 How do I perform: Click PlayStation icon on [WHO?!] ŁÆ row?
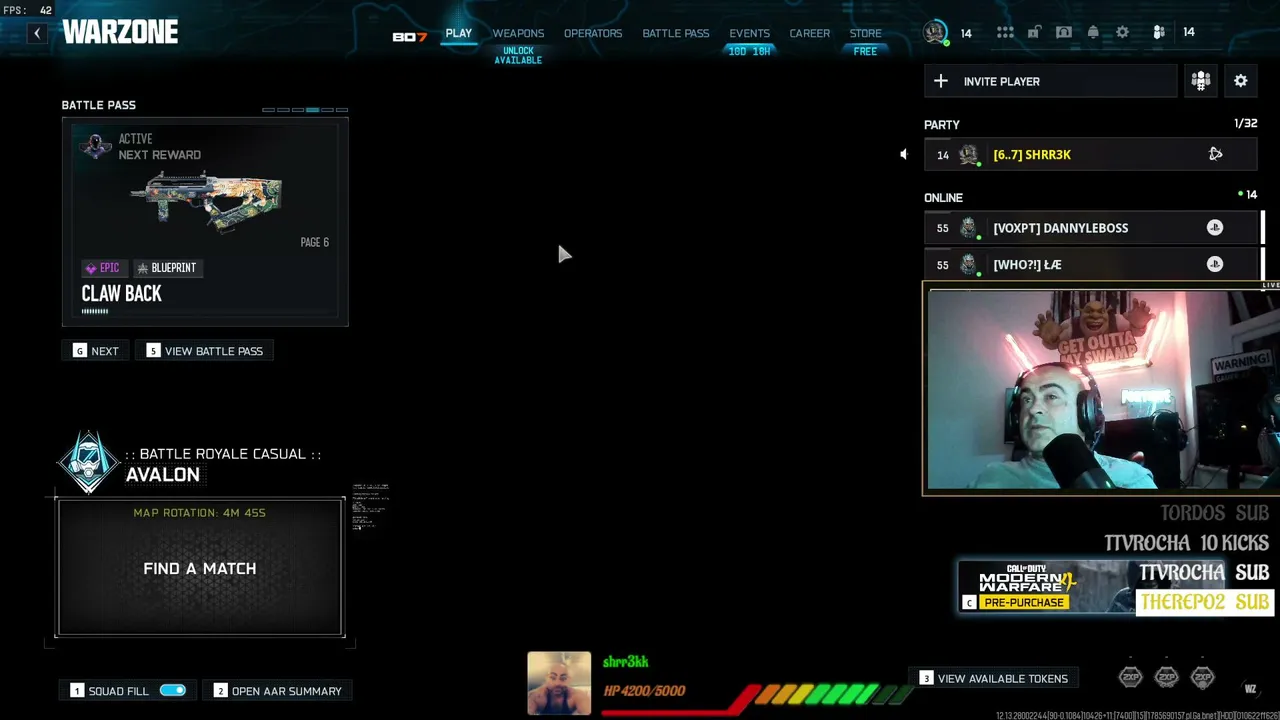[1215, 264]
